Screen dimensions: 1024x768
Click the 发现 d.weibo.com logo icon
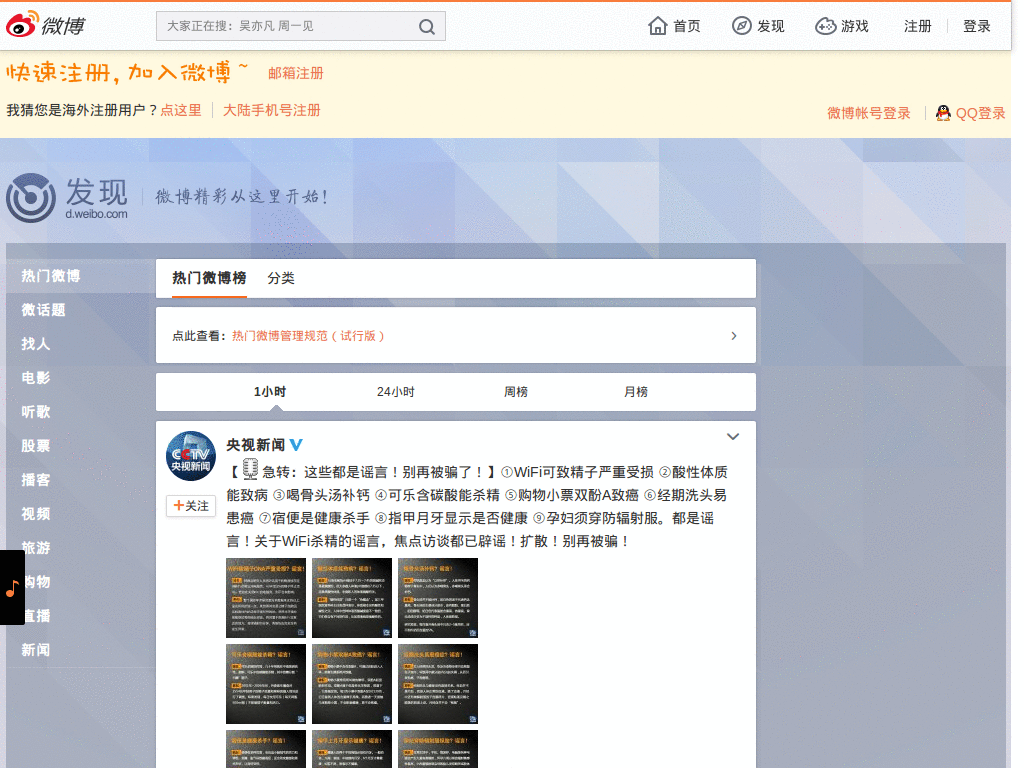click(x=31, y=198)
